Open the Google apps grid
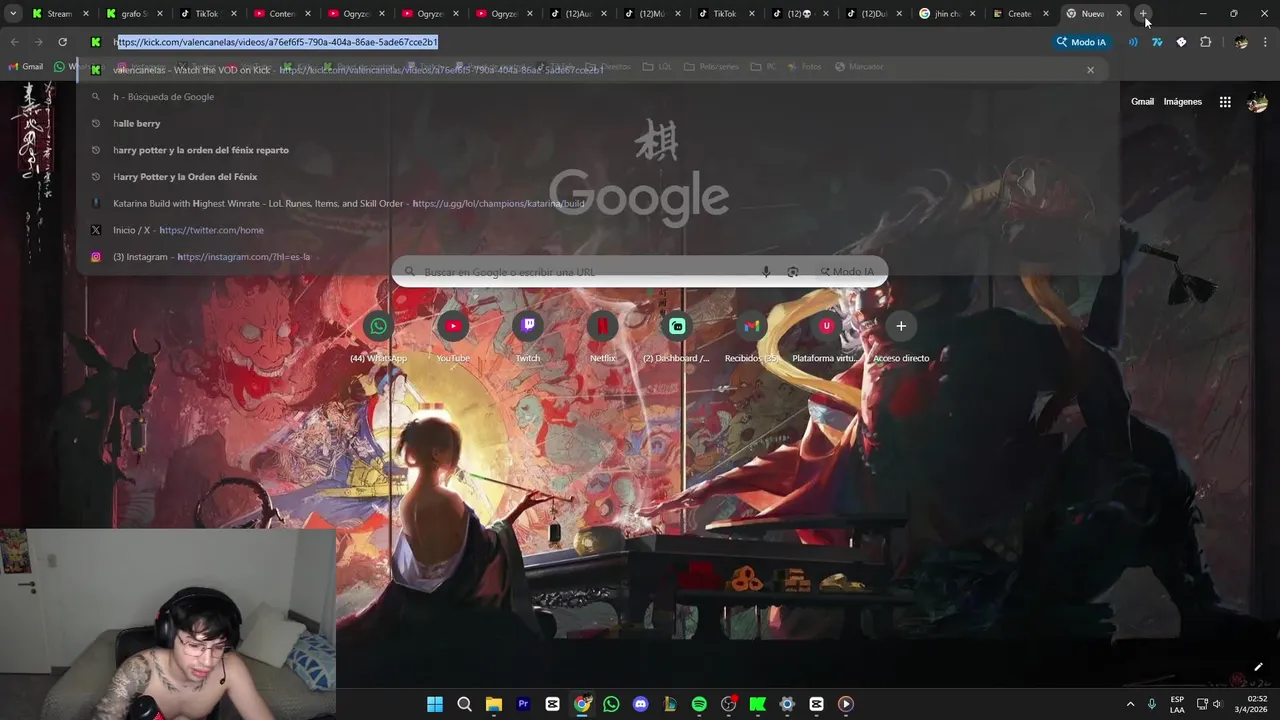This screenshot has height=720, width=1280. [1225, 102]
